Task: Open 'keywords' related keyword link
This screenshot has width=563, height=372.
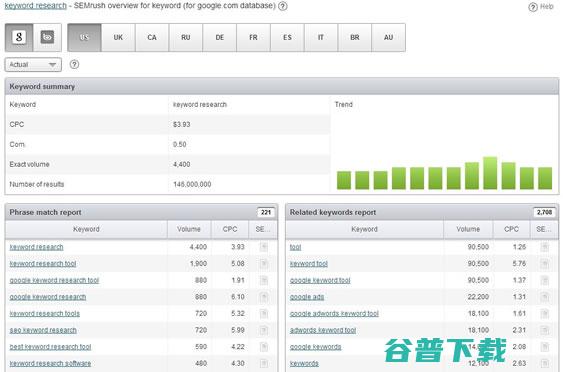Action: [304, 363]
